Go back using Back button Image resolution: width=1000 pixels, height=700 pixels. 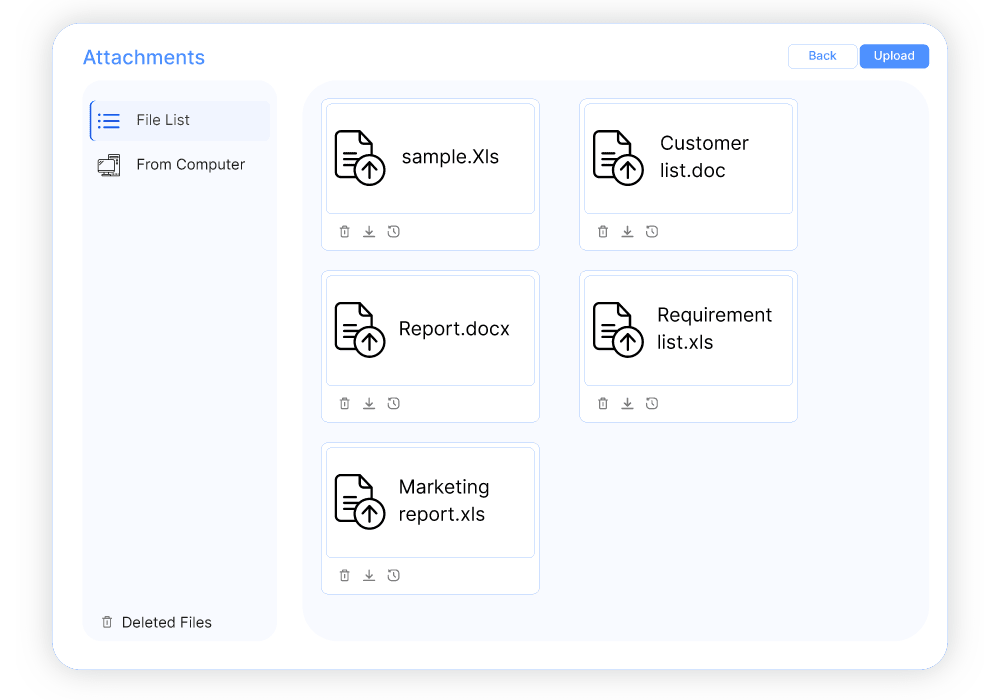(822, 56)
